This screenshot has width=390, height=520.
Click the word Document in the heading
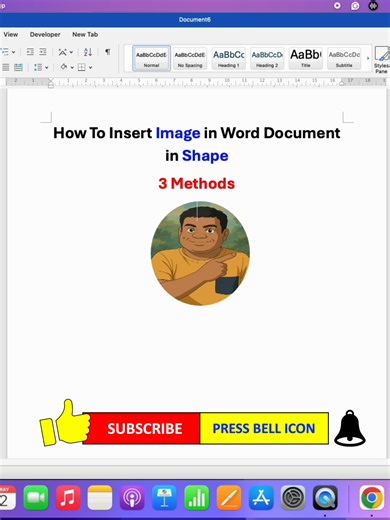[x=302, y=133]
